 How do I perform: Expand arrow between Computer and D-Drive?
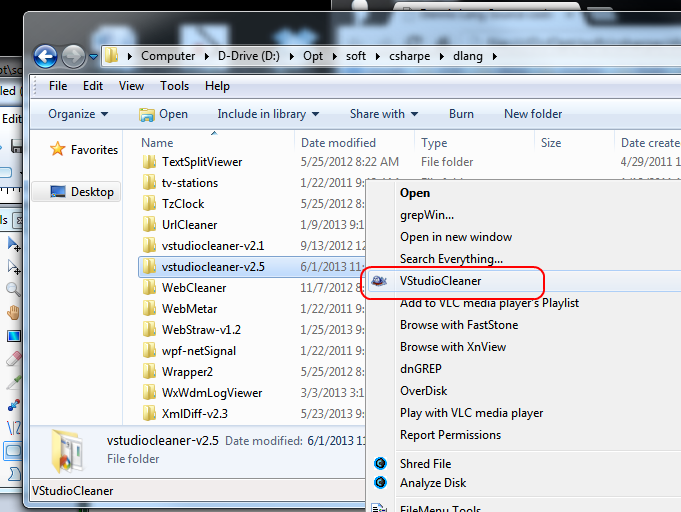(206, 56)
